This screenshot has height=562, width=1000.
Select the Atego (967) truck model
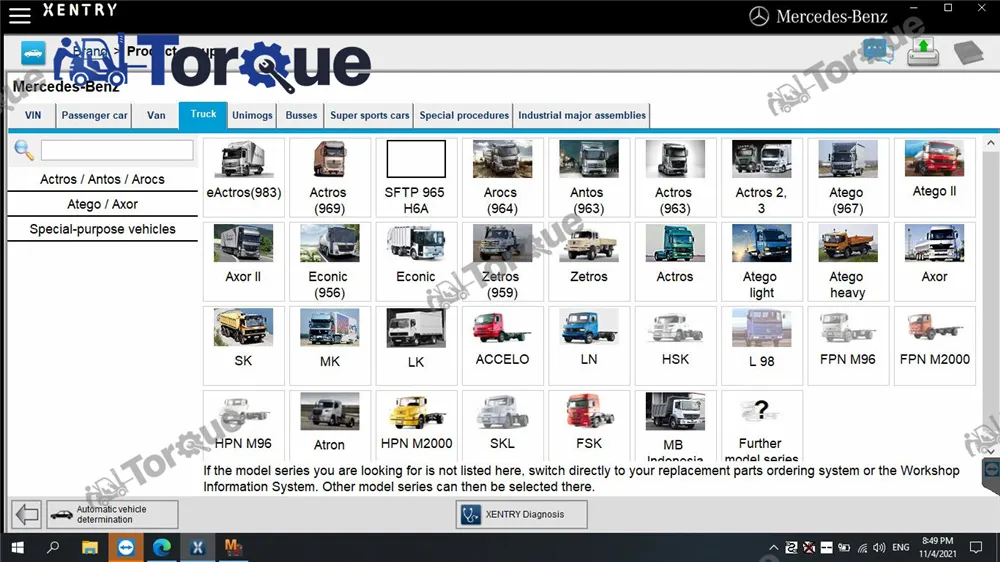pyautogui.click(x=848, y=177)
